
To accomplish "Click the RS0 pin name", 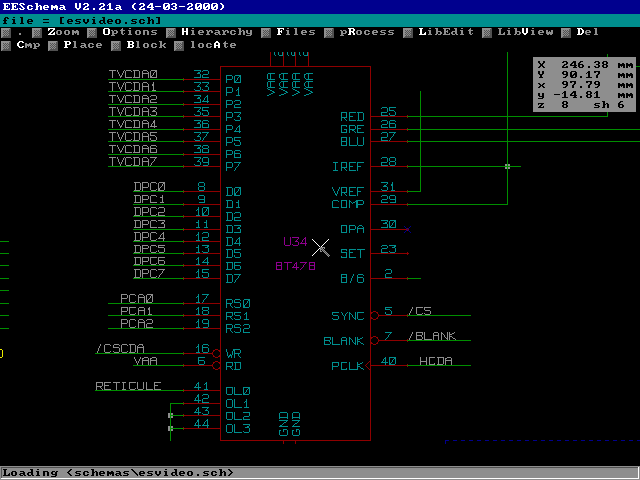I will point(238,304).
